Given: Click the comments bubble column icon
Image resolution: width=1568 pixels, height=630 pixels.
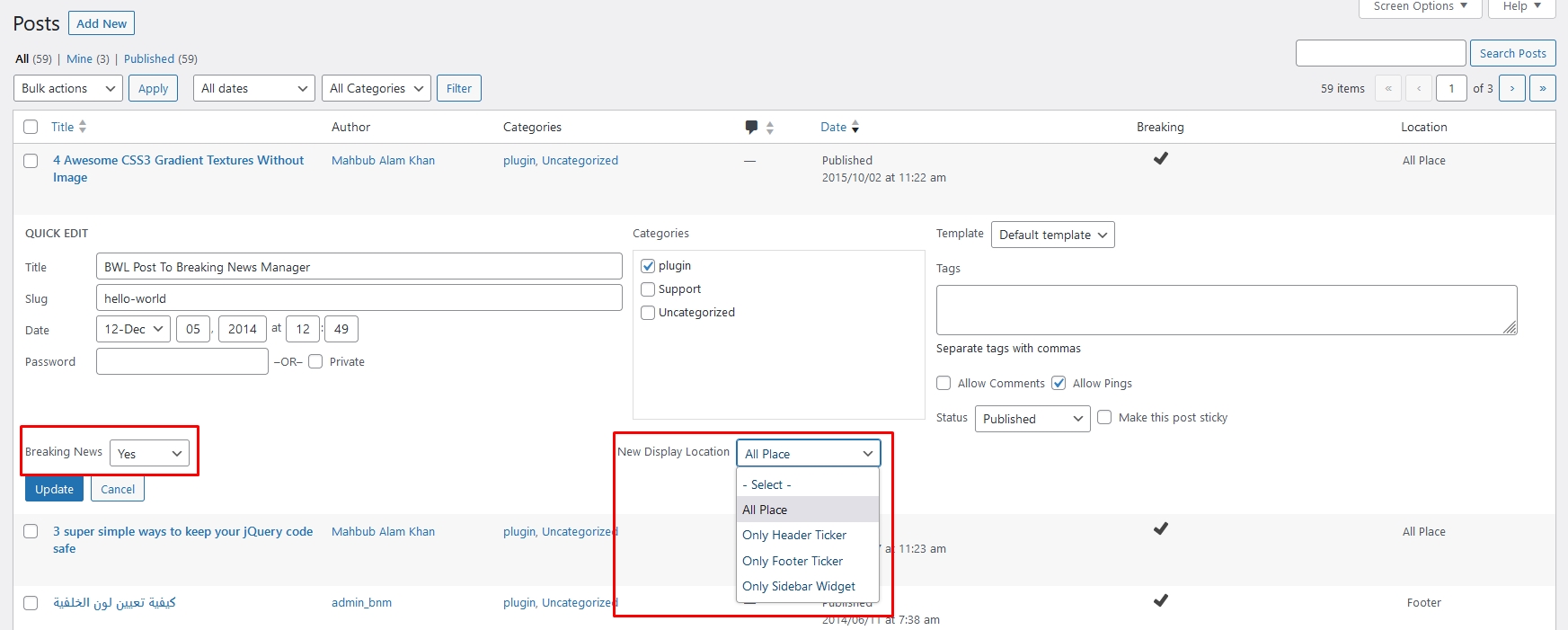Looking at the screenshot, I should tap(751, 127).
